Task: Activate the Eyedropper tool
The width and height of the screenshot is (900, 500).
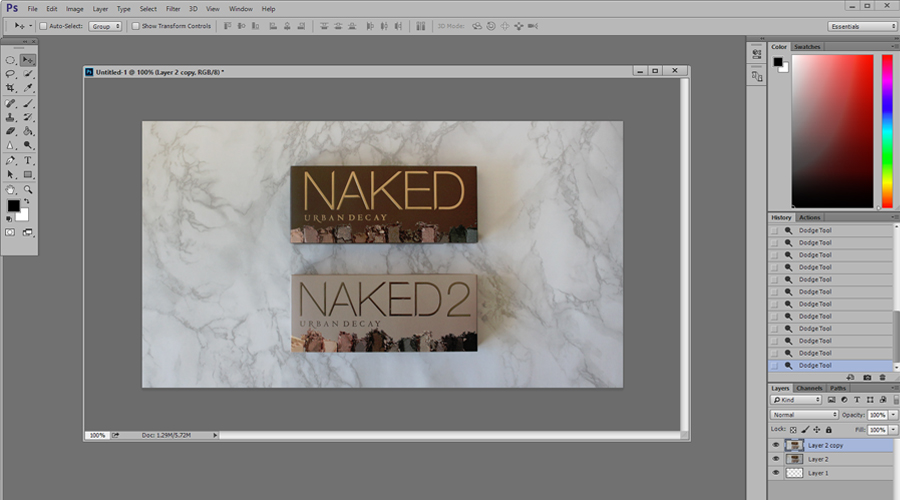Action: [x=28, y=88]
